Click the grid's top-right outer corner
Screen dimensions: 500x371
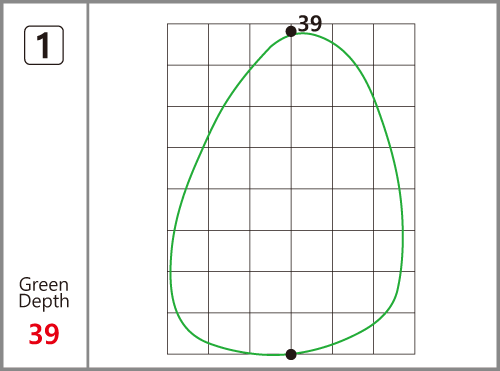coord(415,24)
